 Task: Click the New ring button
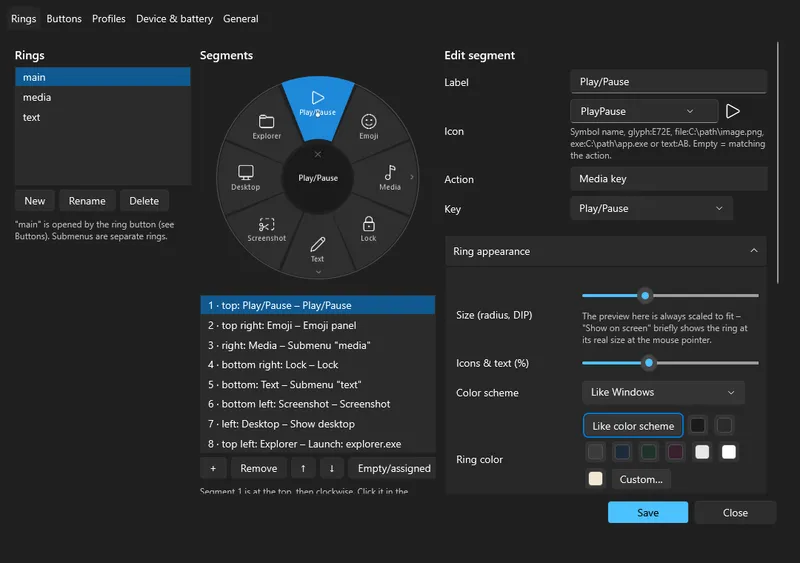(35, 201)
